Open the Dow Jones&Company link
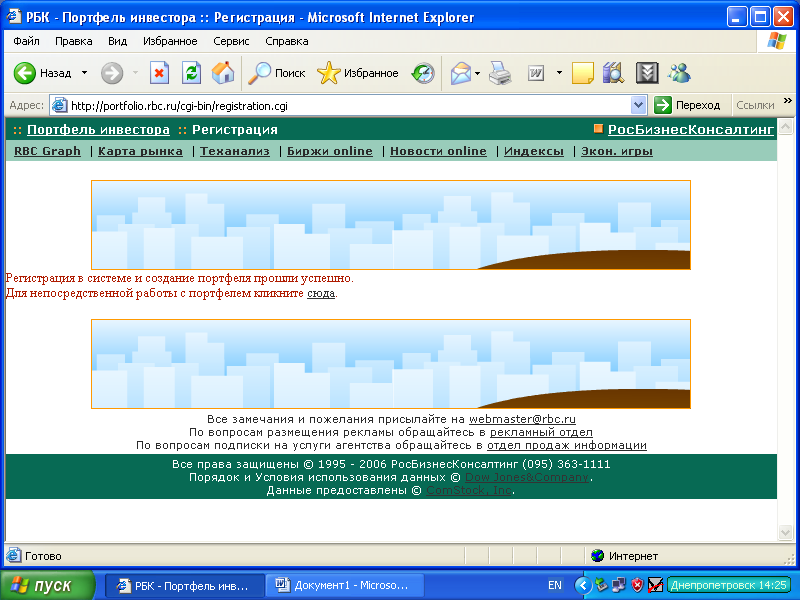The width and height of the screenshot is (800, 600). coord(527,477)
